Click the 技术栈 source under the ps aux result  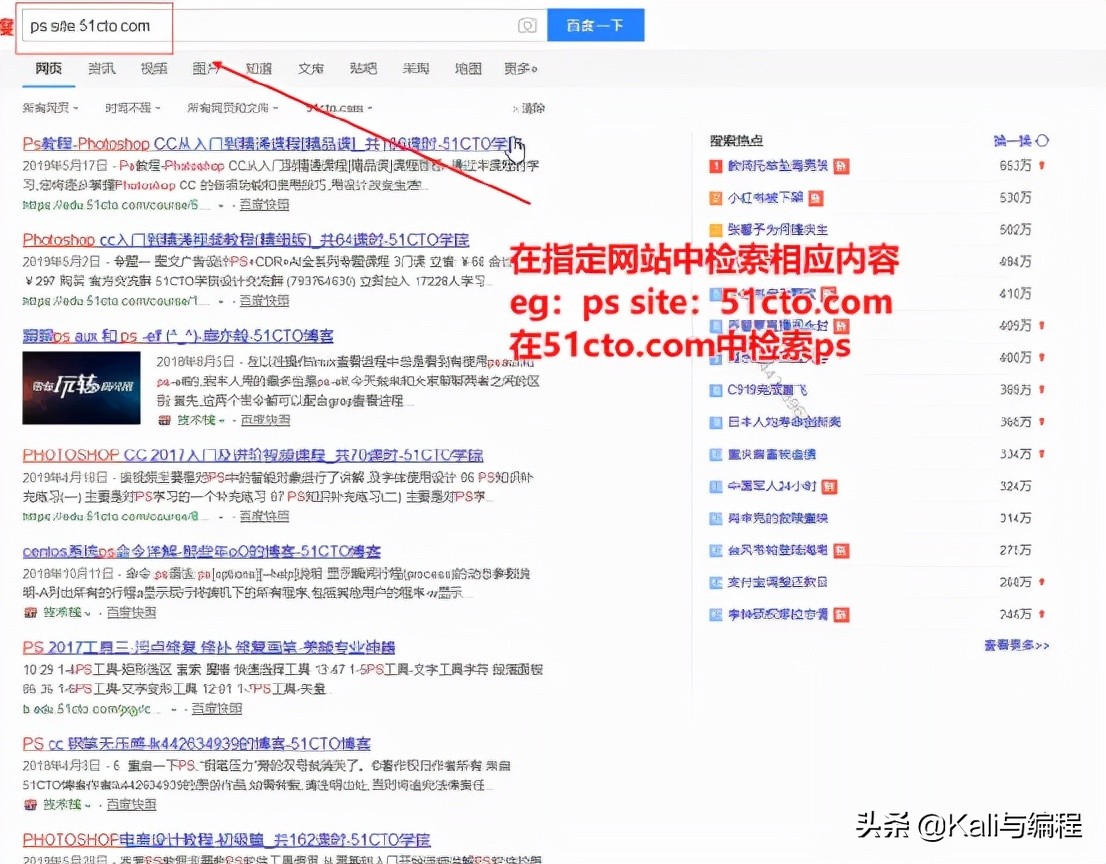tap(196, 420)
